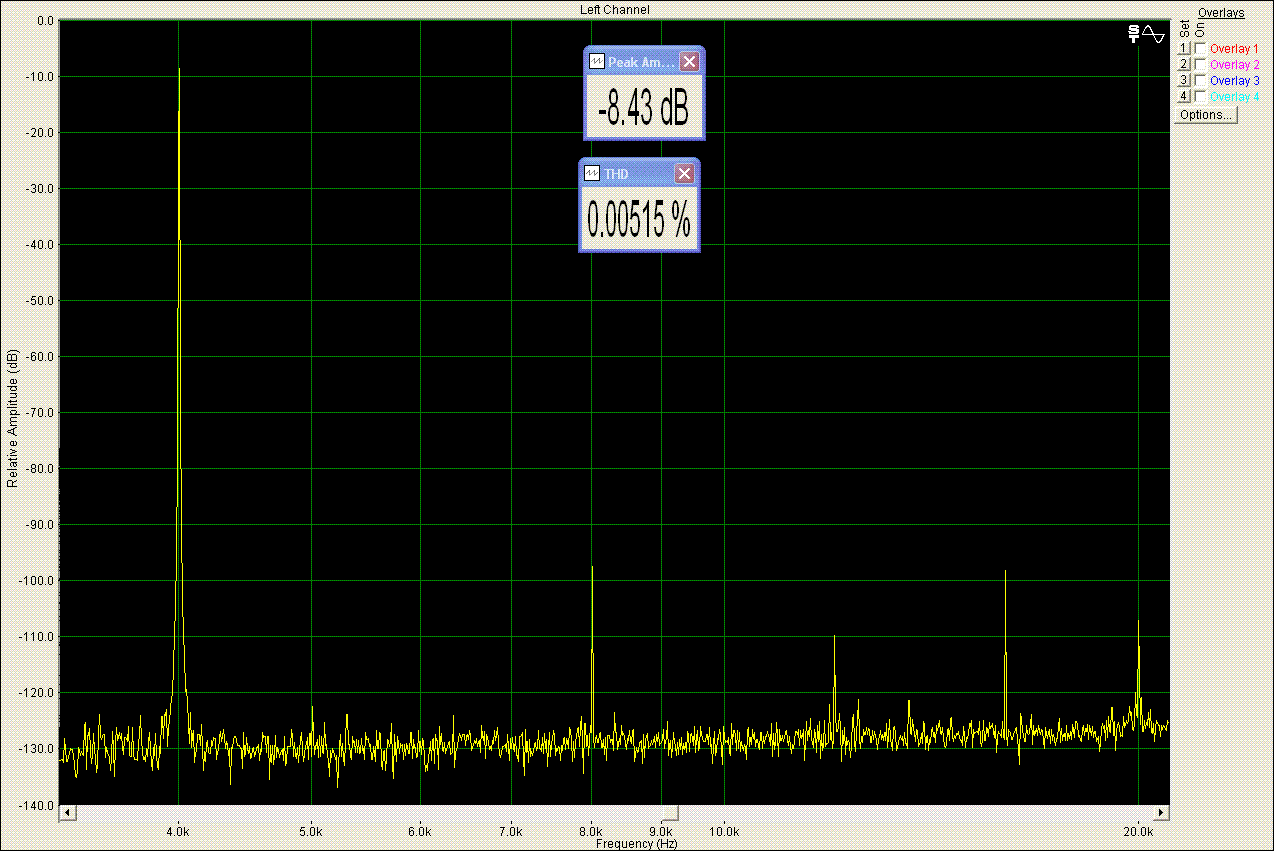Close the Peak Amplitude readout window

(x=689, y=62)
